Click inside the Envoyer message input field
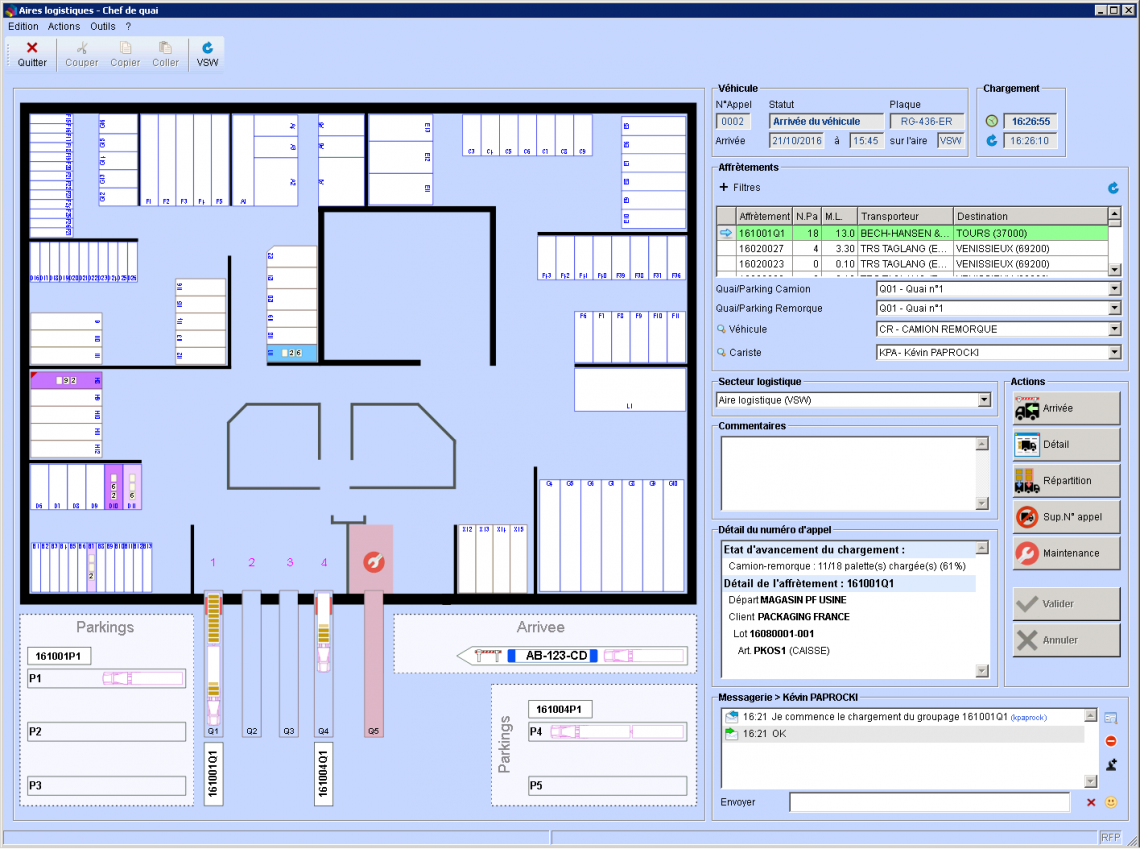Screen dimensions: 1140x849 click(x=930, y=802)
